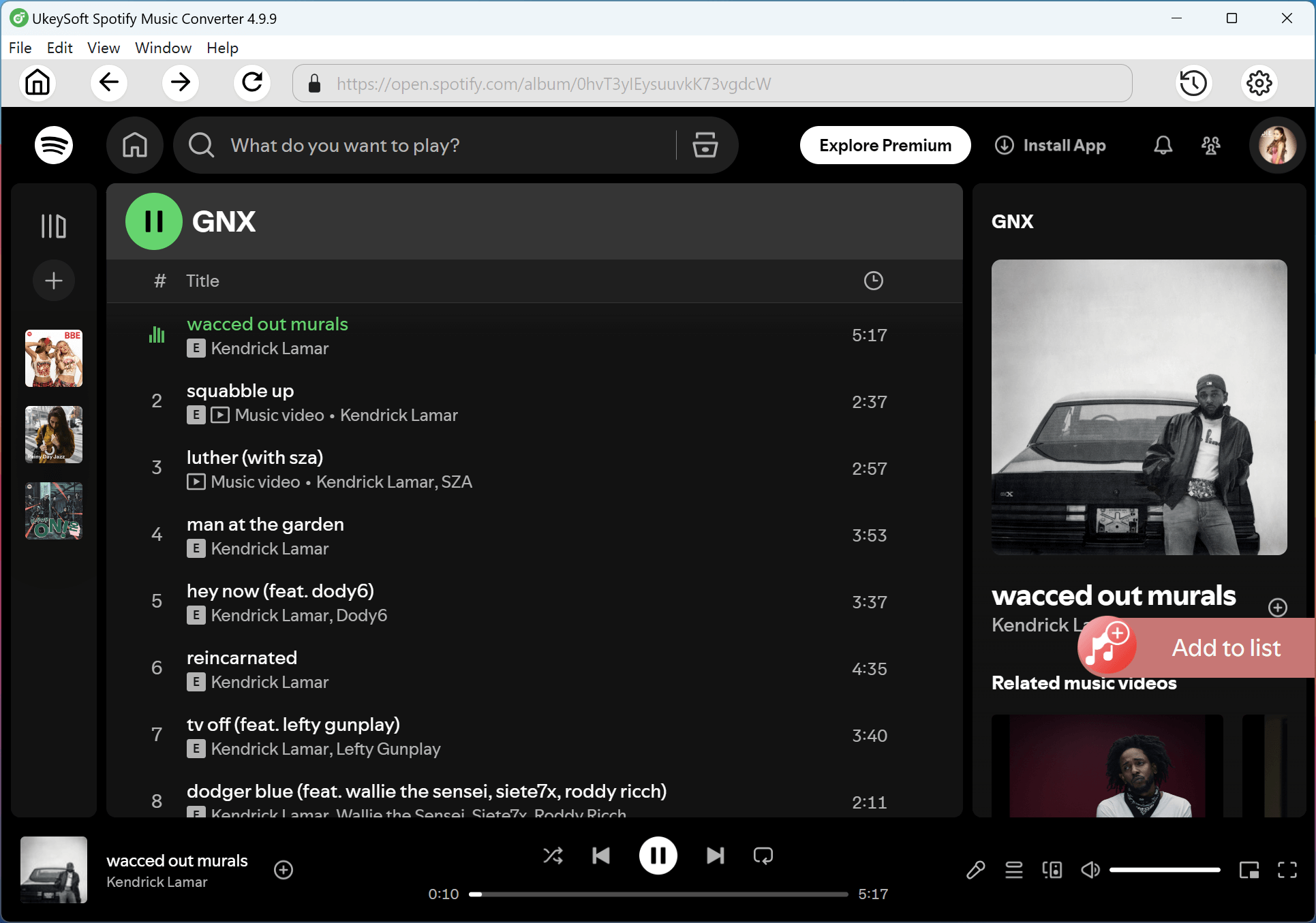
Task: Enable shuffle playback
Action: [553, 856]
